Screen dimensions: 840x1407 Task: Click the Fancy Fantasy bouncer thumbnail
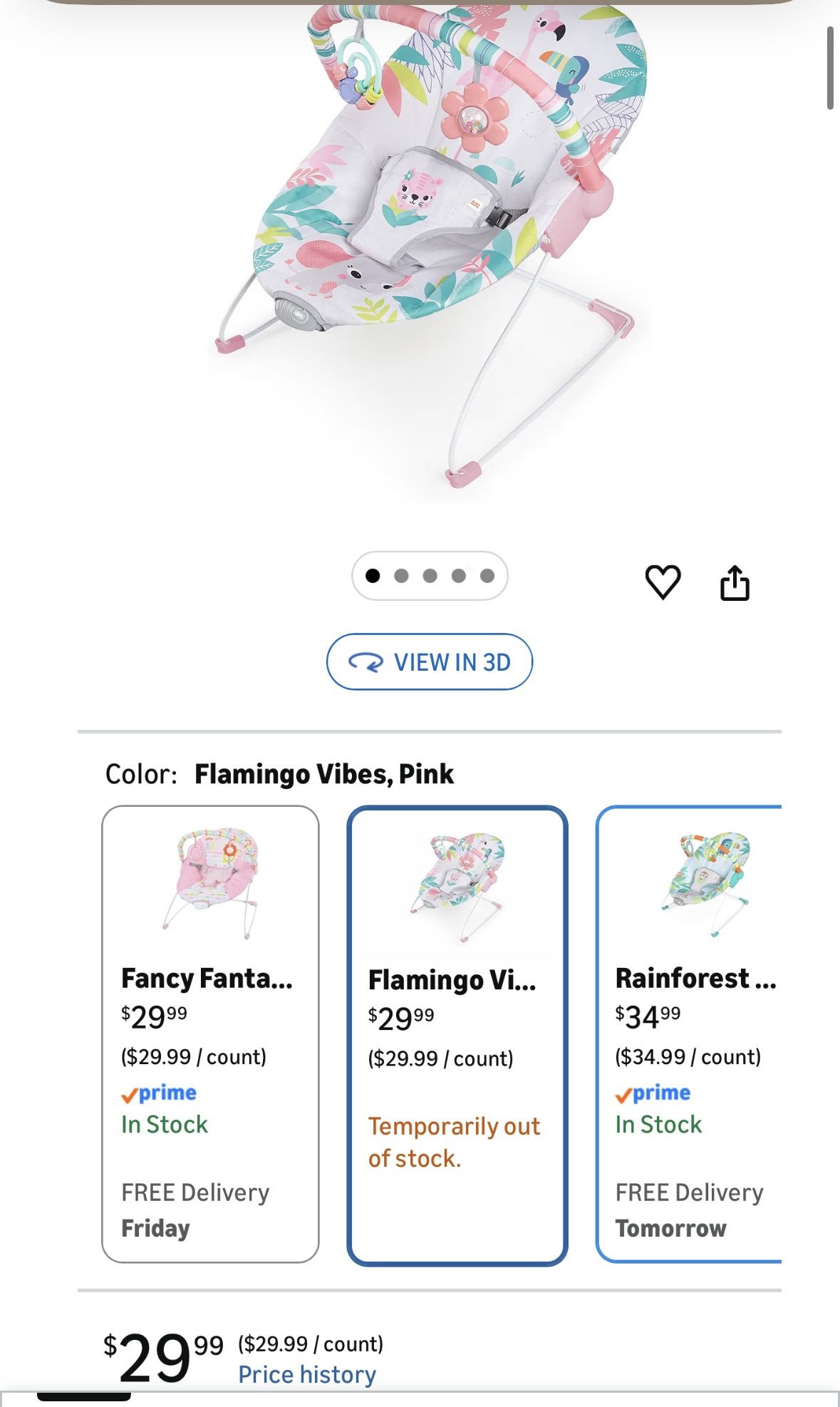tap(210, 882)
